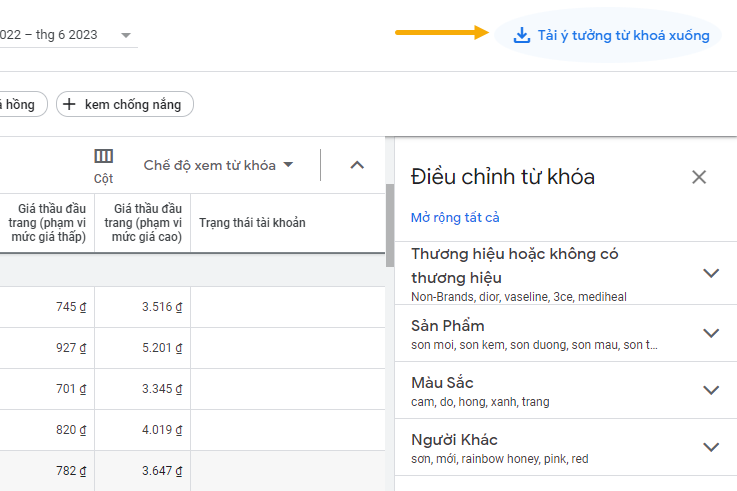737x491 pixels.
Task: Expand the 'Thương hiệu hoặc không có thương hiệu' section
Action: [711, 273]
